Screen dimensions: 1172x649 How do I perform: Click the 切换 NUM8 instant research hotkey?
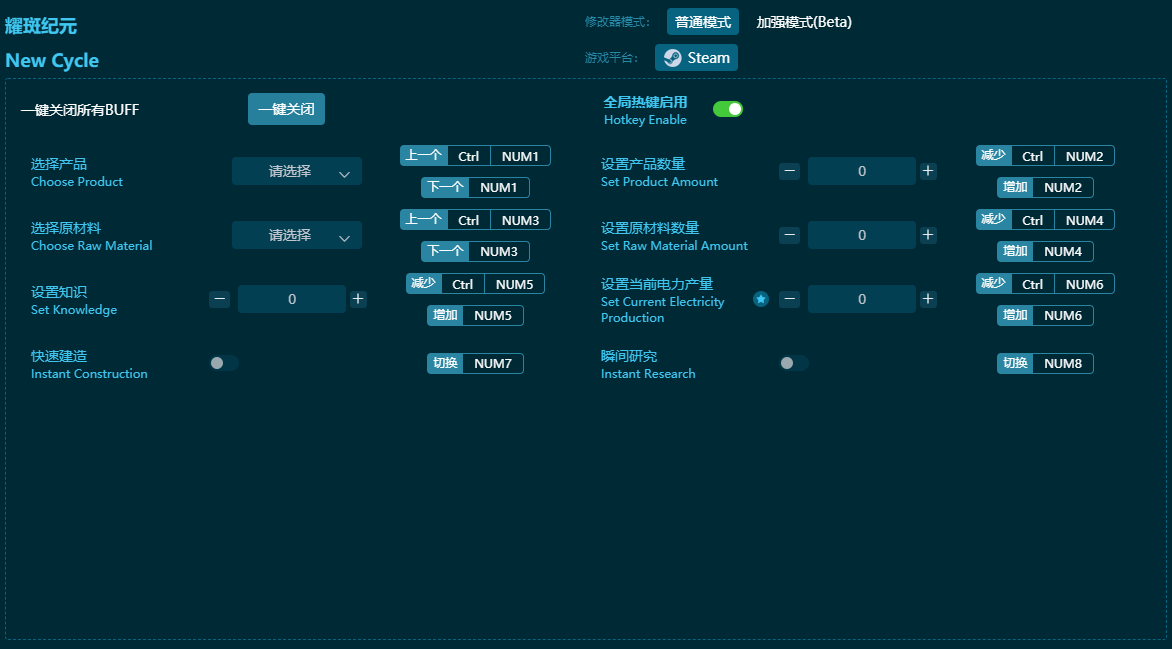click(1044, 363)
